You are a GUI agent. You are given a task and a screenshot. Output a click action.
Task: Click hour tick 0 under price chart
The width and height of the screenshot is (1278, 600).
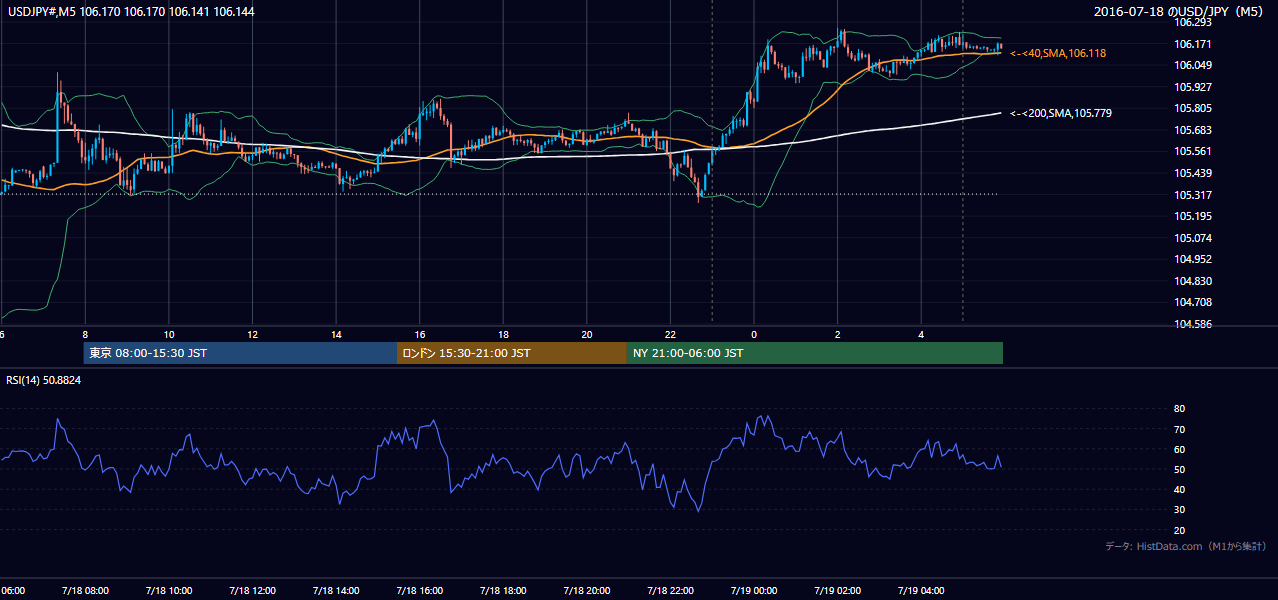(x=754, y=334)
